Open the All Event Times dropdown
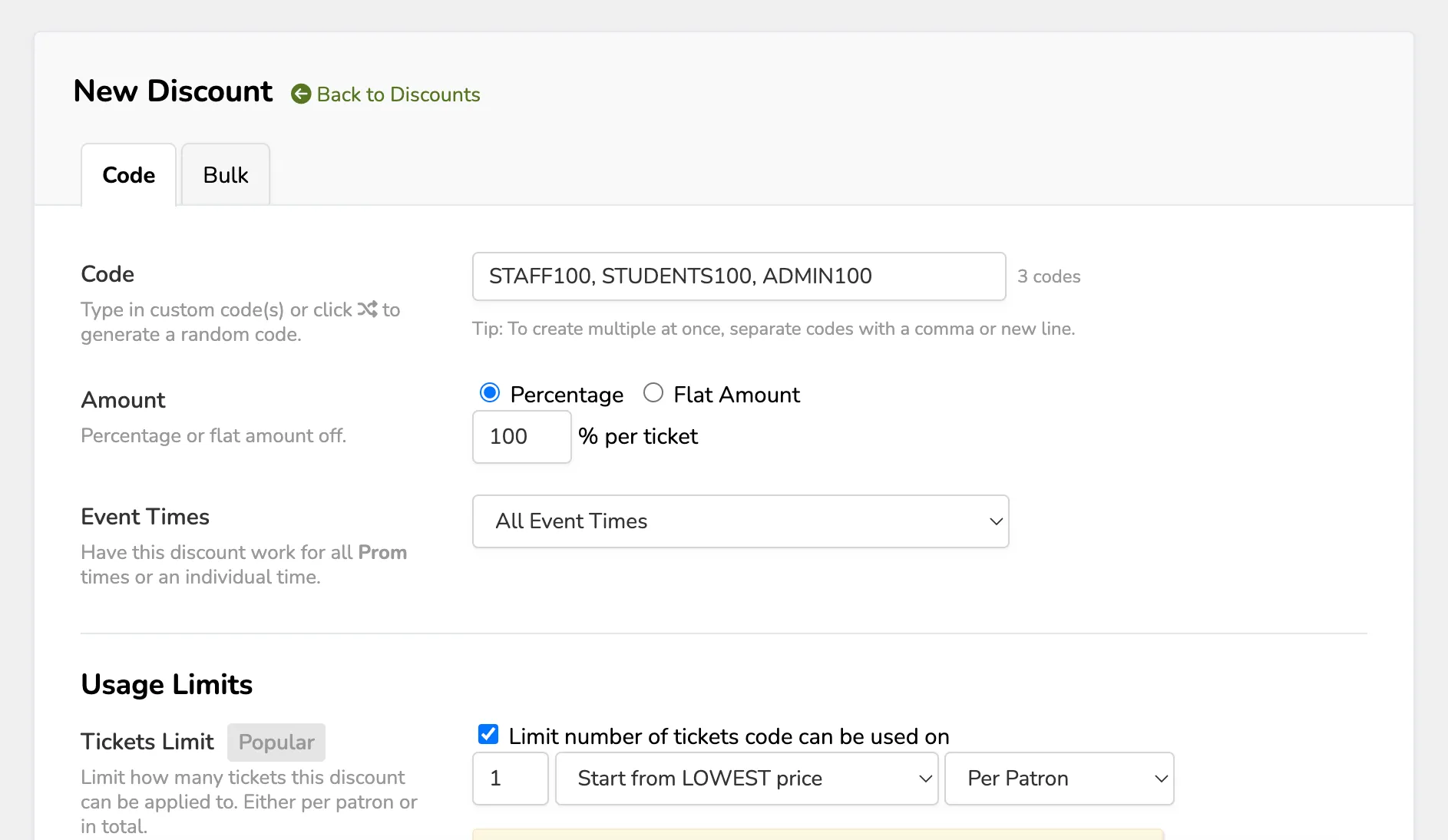The image size is (1448, 840). [x=740, y=521]
